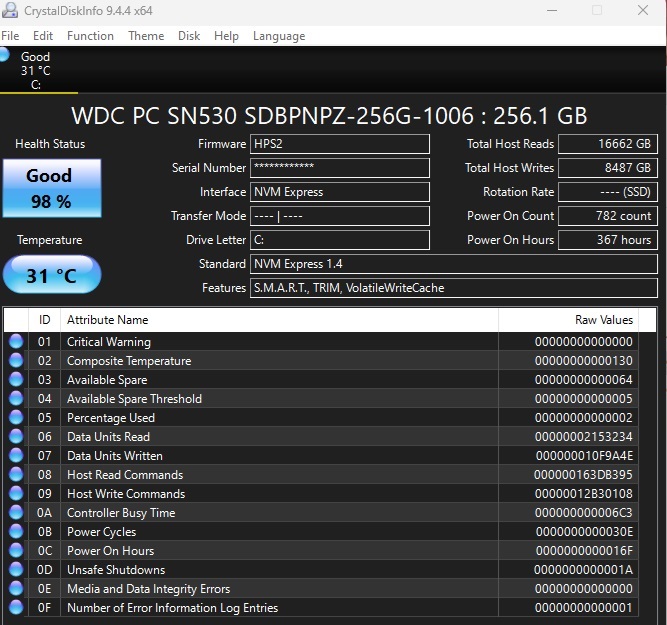Image resolution: width=667 pixels, height=625 pixels.
Task: Open the Help menu
Action: click(x=226, y=36)
